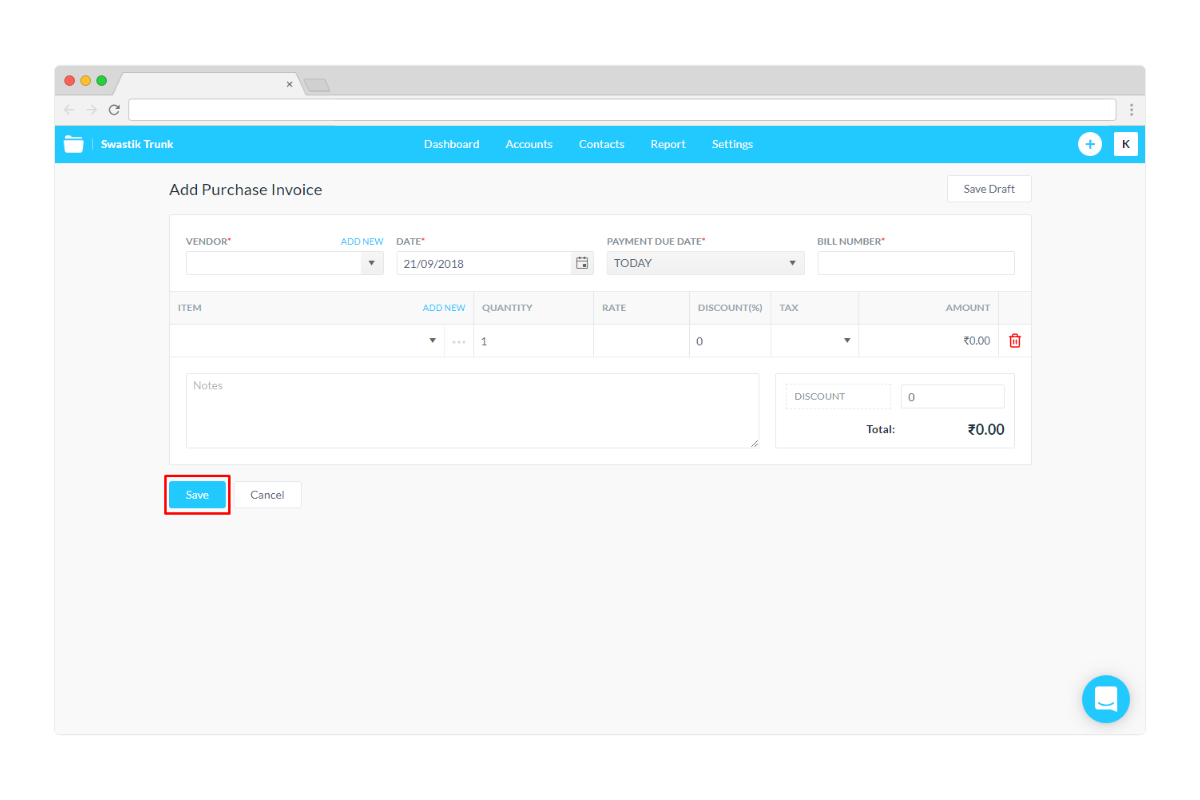The height and width of the screenshot is (800, 1200).
Task: Click the ₹0.00 total amount
Action: click(x=985, y=430)
